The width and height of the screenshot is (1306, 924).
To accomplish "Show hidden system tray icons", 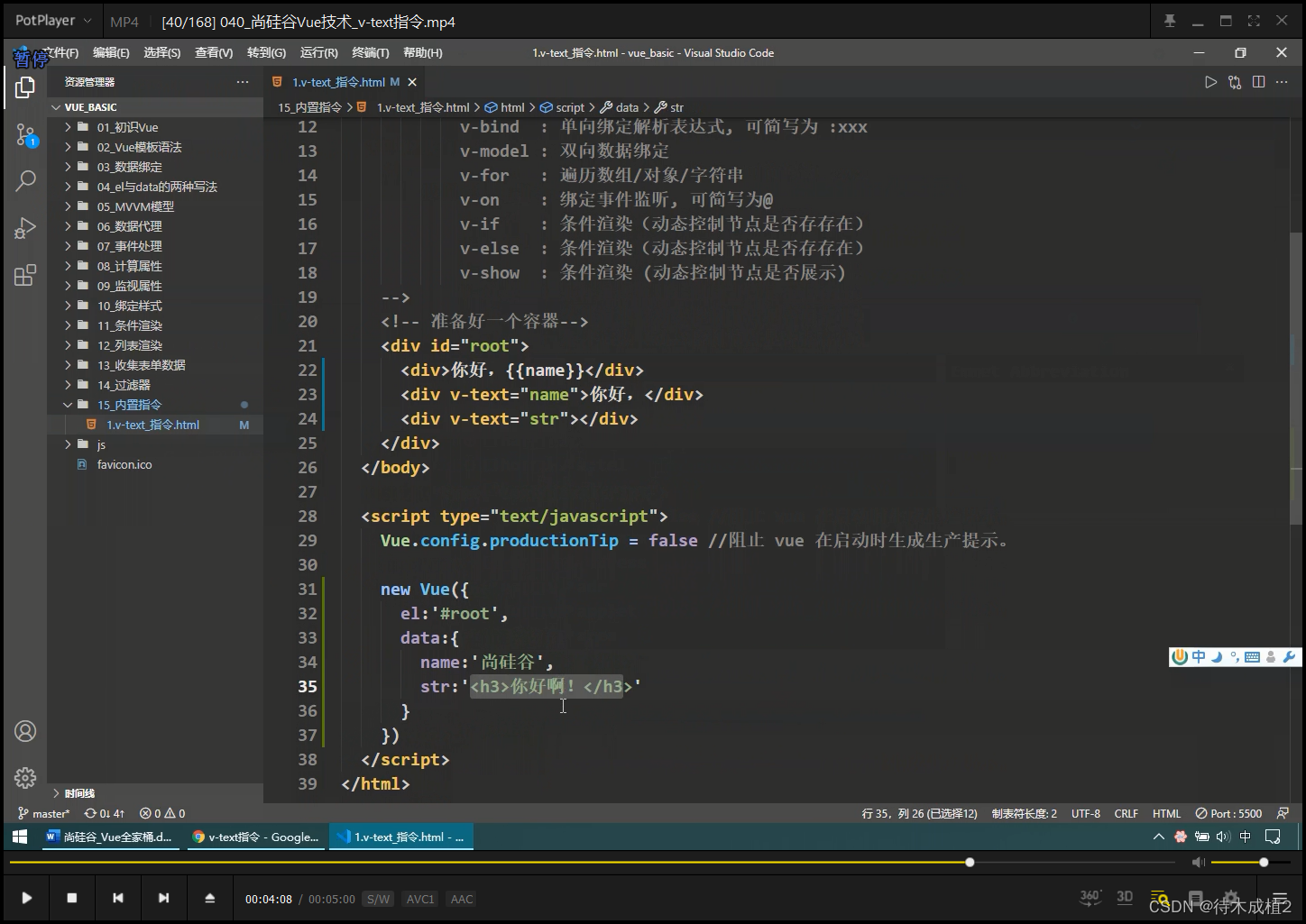I will point(1159,837).
